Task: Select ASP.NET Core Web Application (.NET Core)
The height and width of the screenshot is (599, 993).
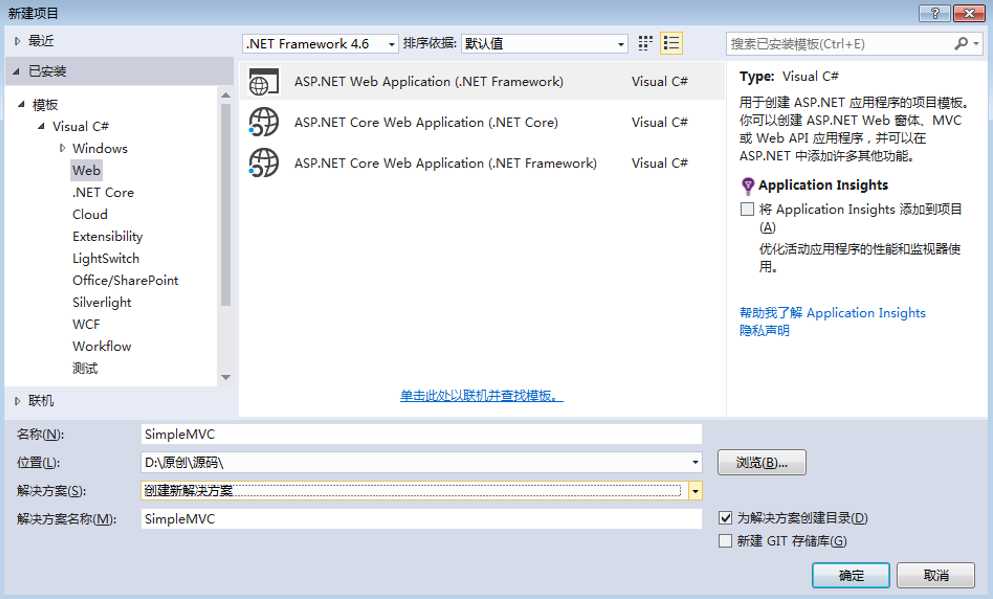Action: [483, 122]
